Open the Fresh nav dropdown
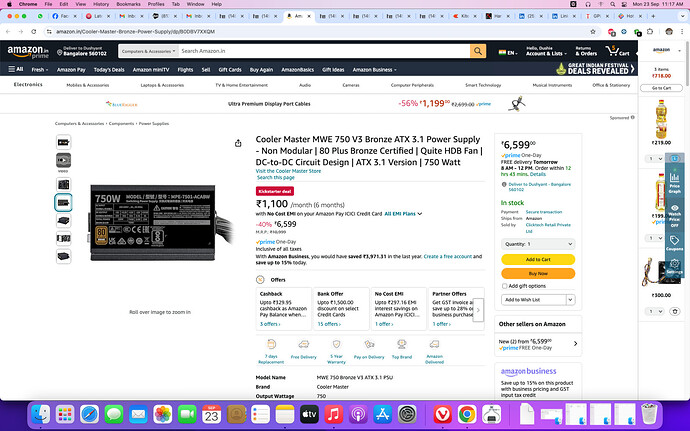Screen dimensions: 690x431 pos(40,70)
